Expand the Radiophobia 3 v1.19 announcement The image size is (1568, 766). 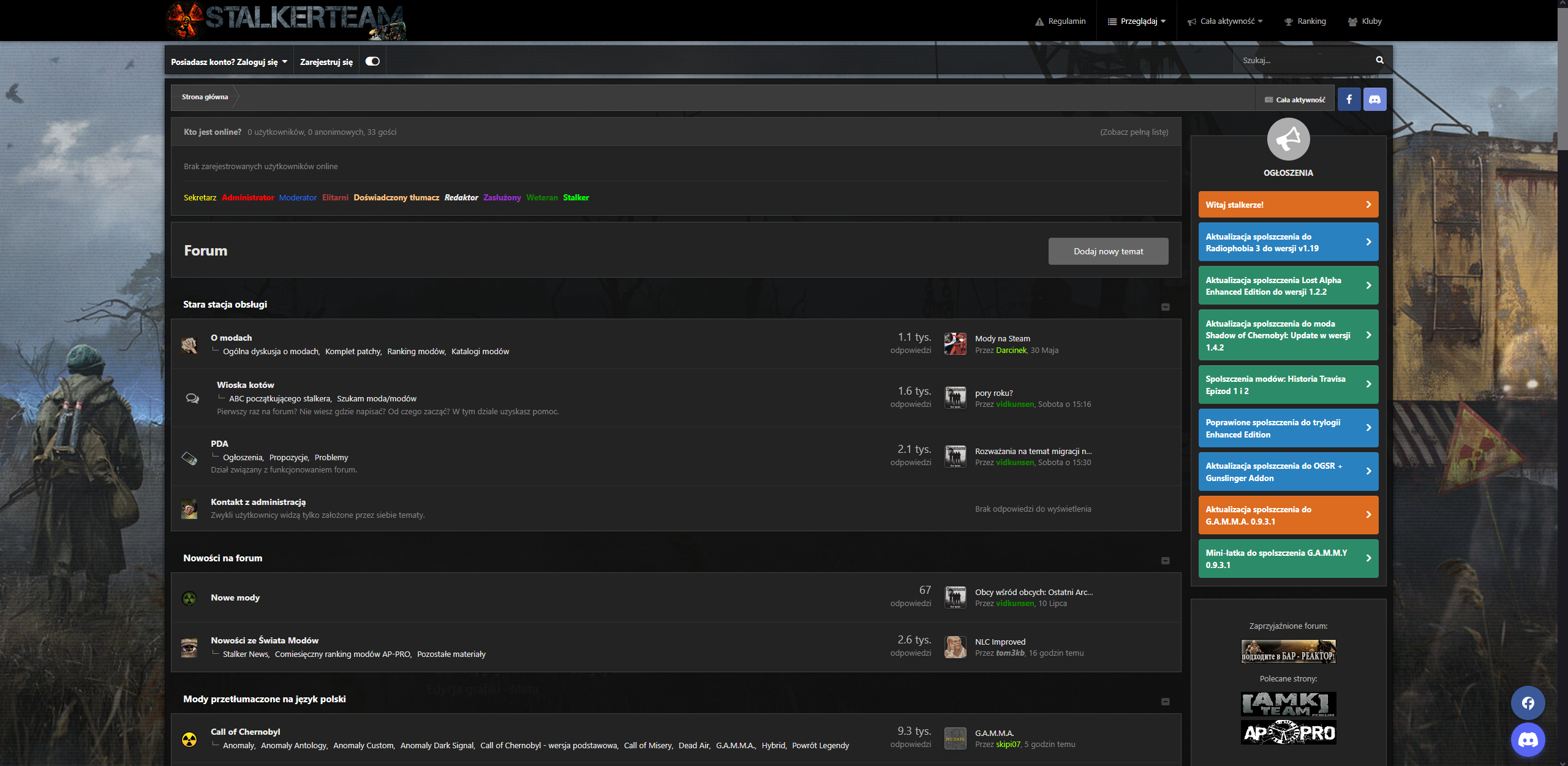(1288, 242)
